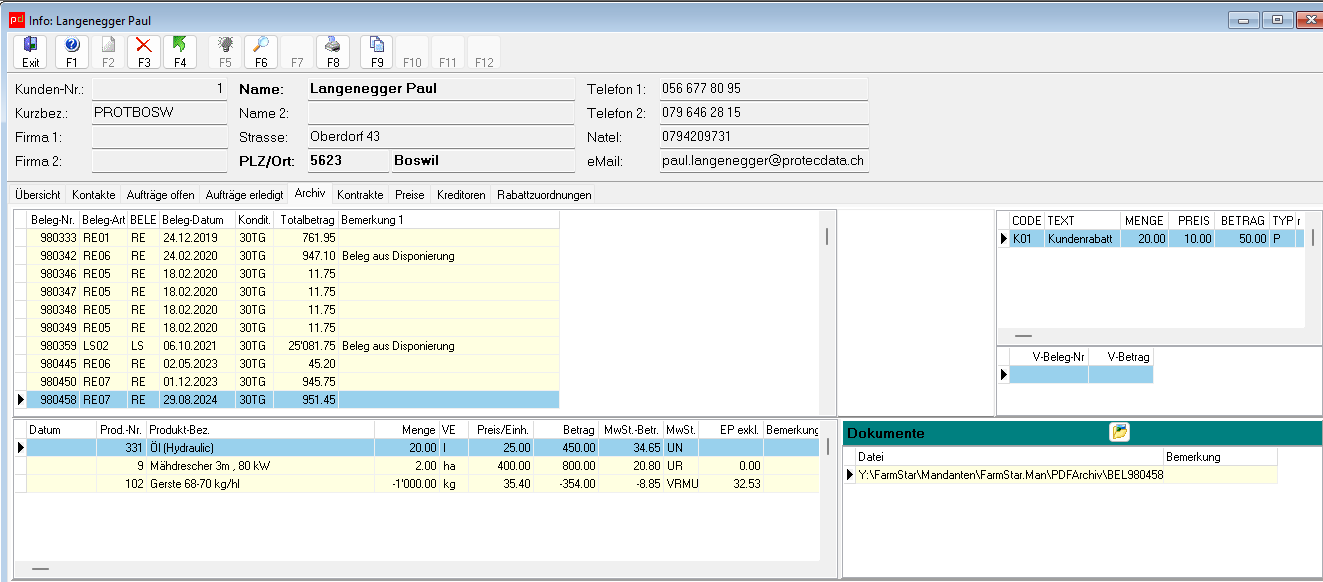The width and height of the screenshot is (1323, 582).
Task: Click the disabled F12 button
Action: (484, 51)
